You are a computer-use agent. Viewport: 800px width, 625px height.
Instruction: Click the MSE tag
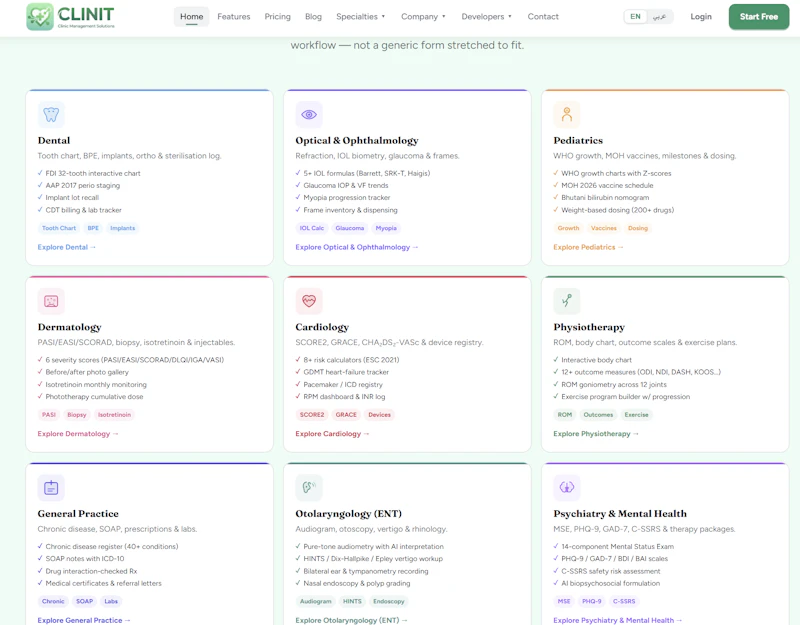click(x=564, y=602)
